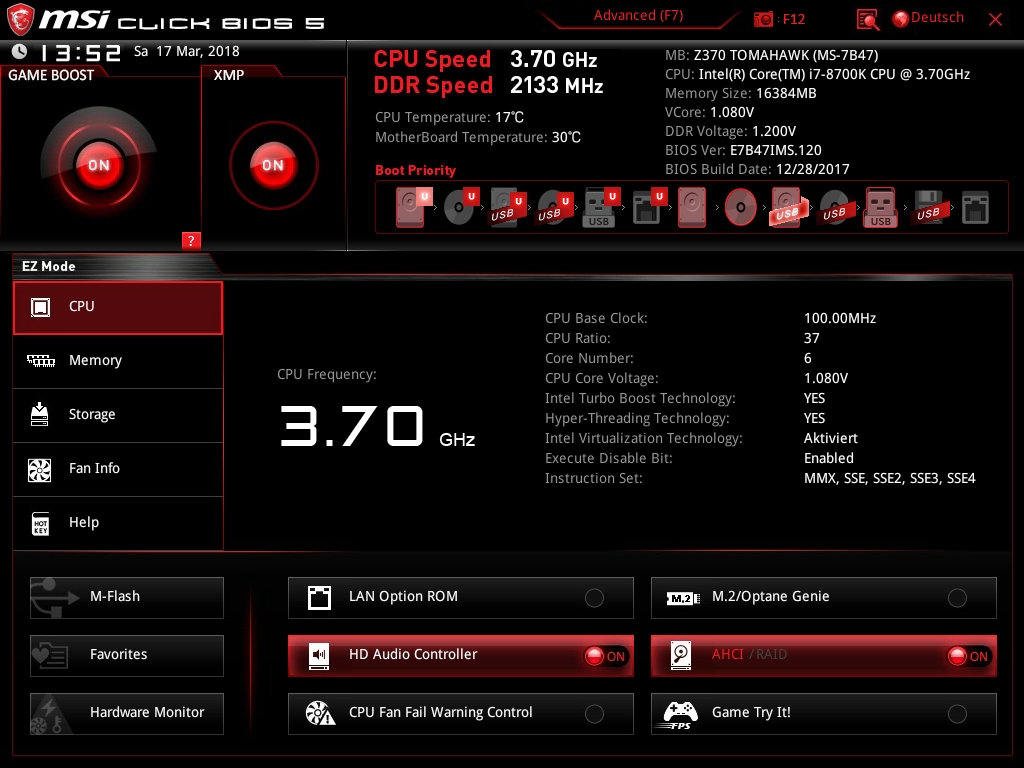This screenshot has height=768, width=1024.
Task: Select the legacy USB key boot icon
Action: 880,207
